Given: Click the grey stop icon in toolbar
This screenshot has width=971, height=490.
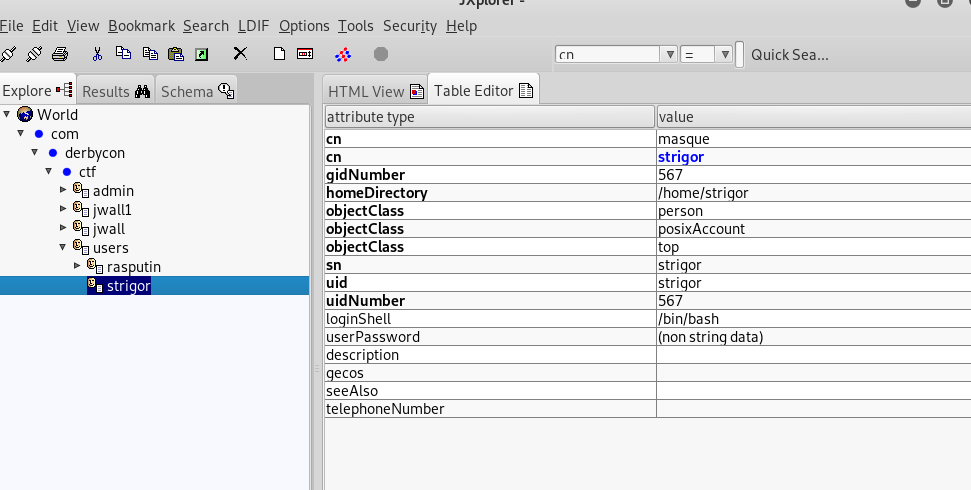Looking at the screenshot, I should (381, 54).
